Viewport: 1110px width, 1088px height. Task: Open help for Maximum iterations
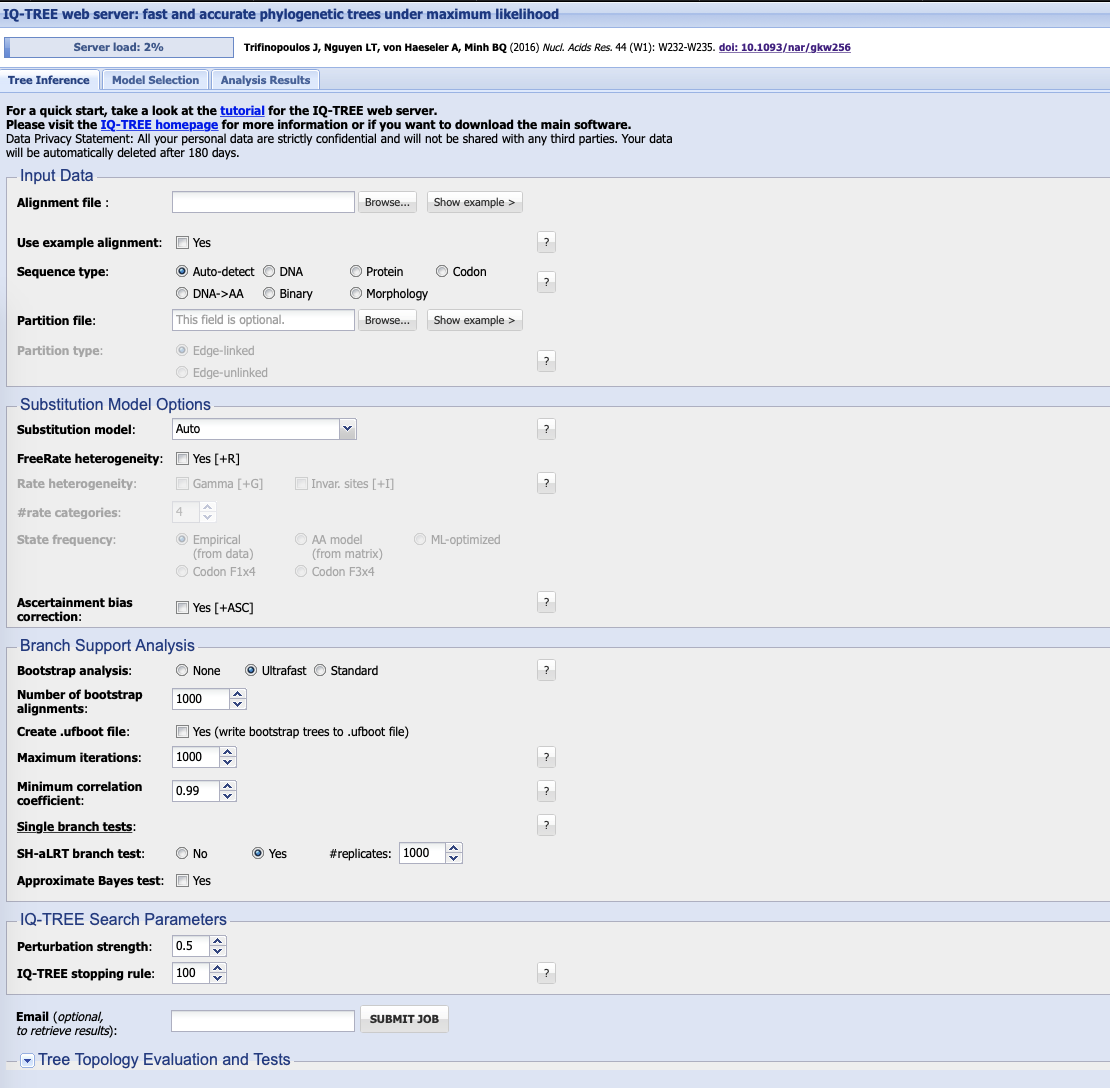[x=546, y=757]
